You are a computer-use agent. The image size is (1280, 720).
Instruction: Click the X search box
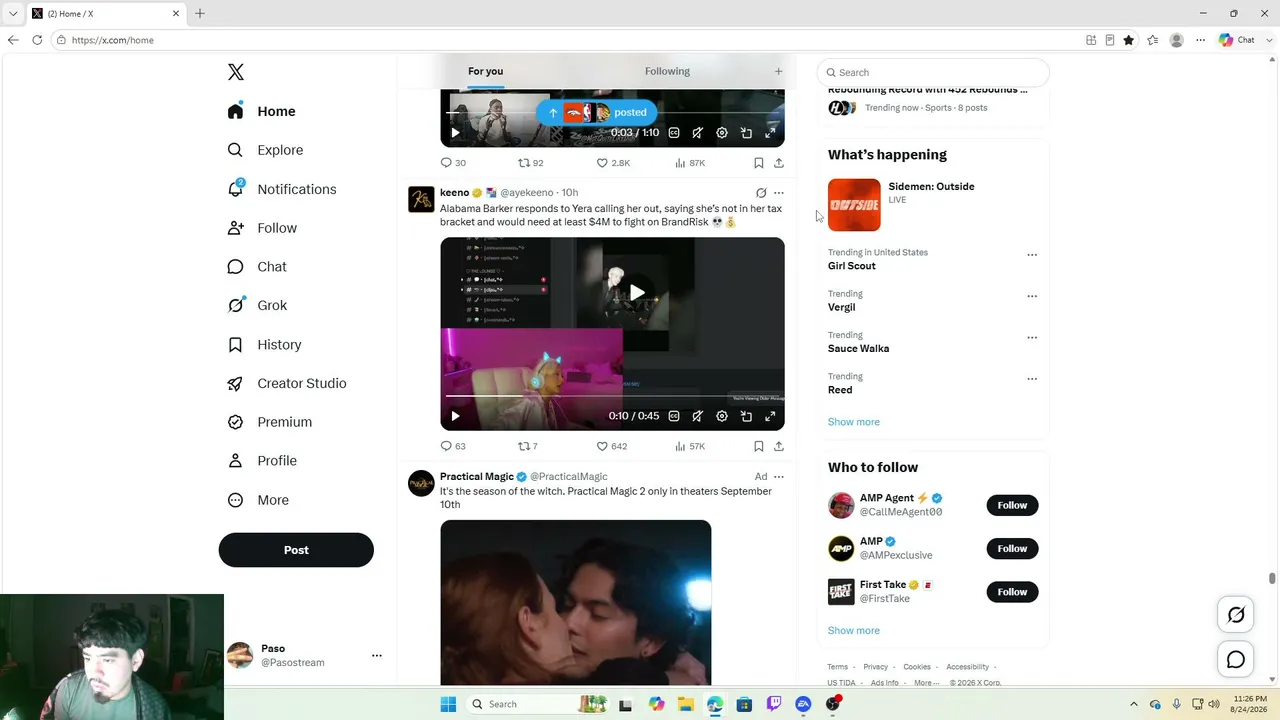click(x=933, y=72)
